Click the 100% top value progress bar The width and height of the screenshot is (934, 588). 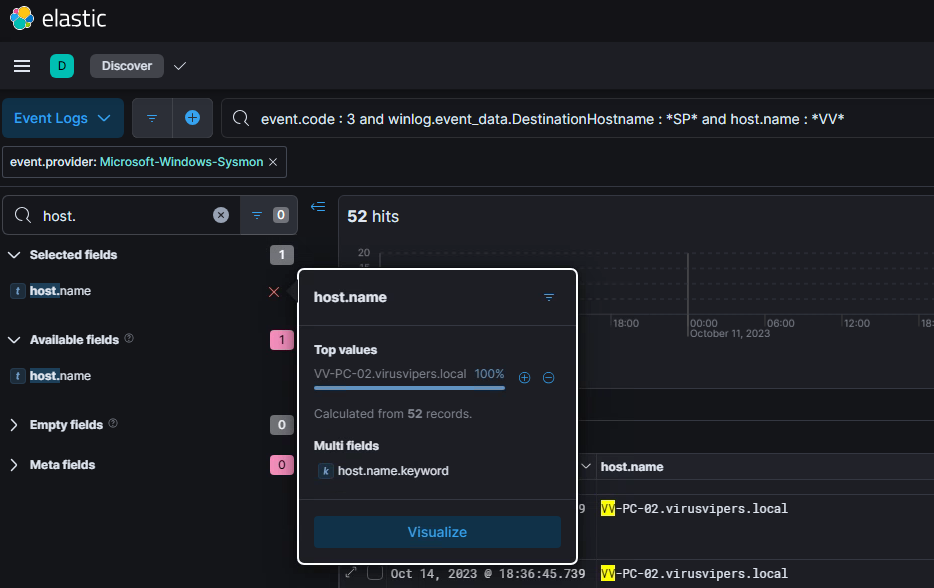tap(409, 388)
